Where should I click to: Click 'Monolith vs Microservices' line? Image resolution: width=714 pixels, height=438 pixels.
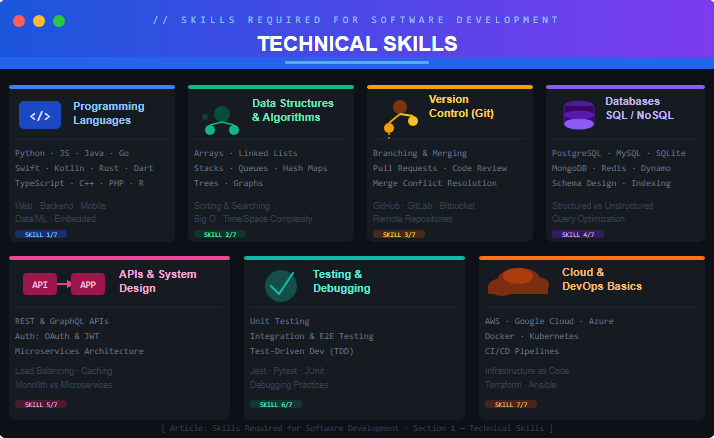[x=63, y=385]
